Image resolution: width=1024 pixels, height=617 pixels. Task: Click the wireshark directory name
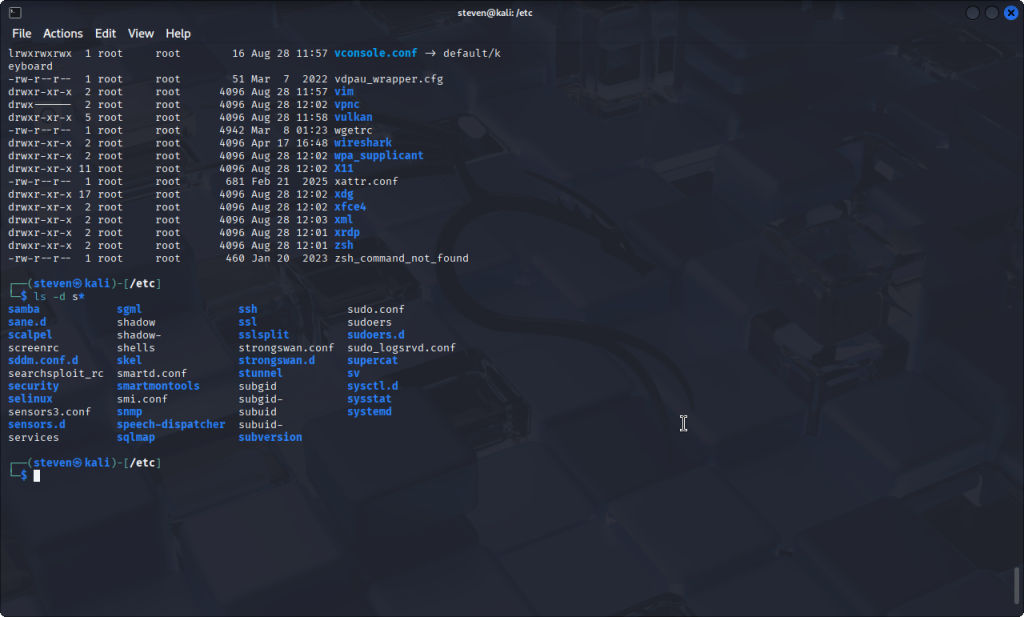[363, 143]
